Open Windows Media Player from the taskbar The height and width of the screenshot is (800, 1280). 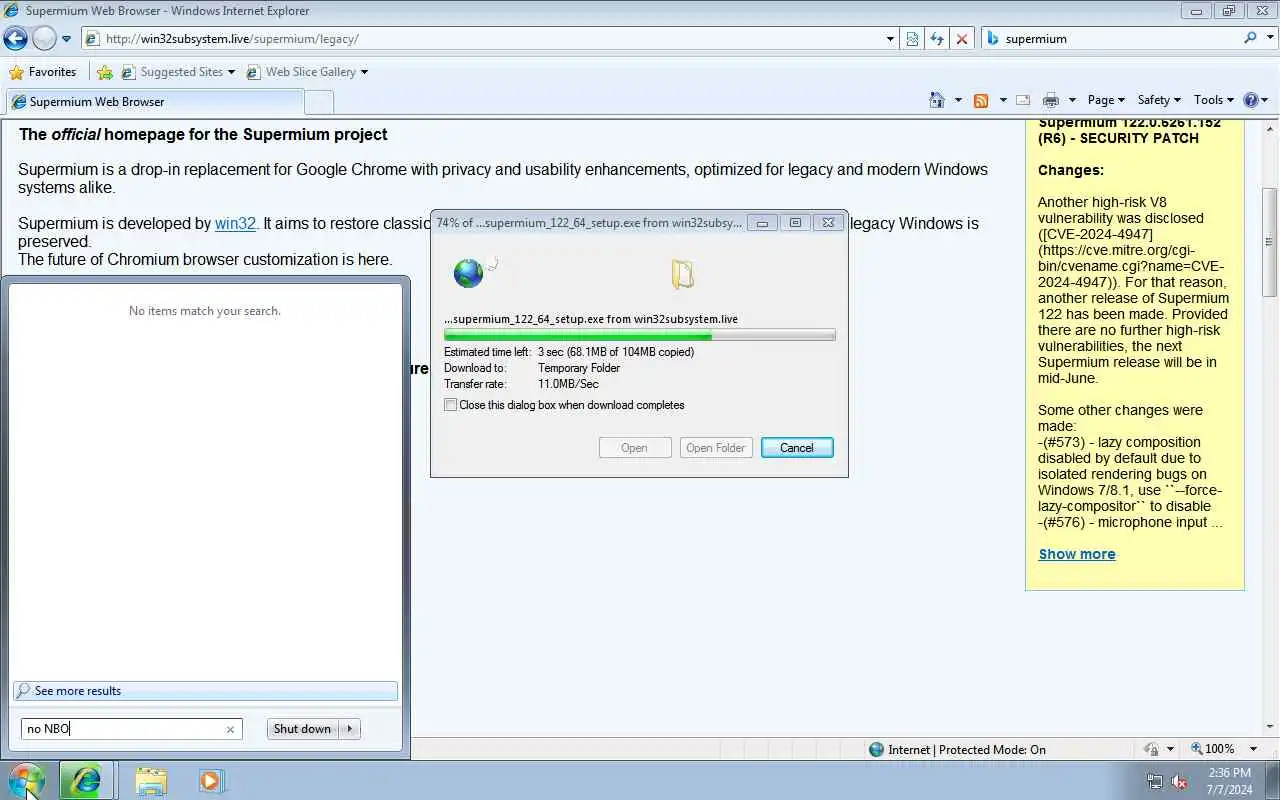(211, 781)
